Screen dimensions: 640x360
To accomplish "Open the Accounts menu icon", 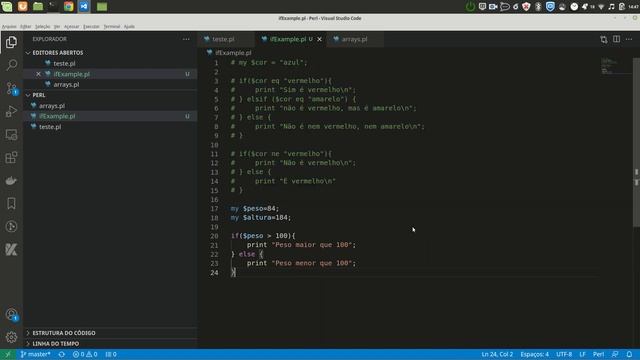I will click(11, 314).
